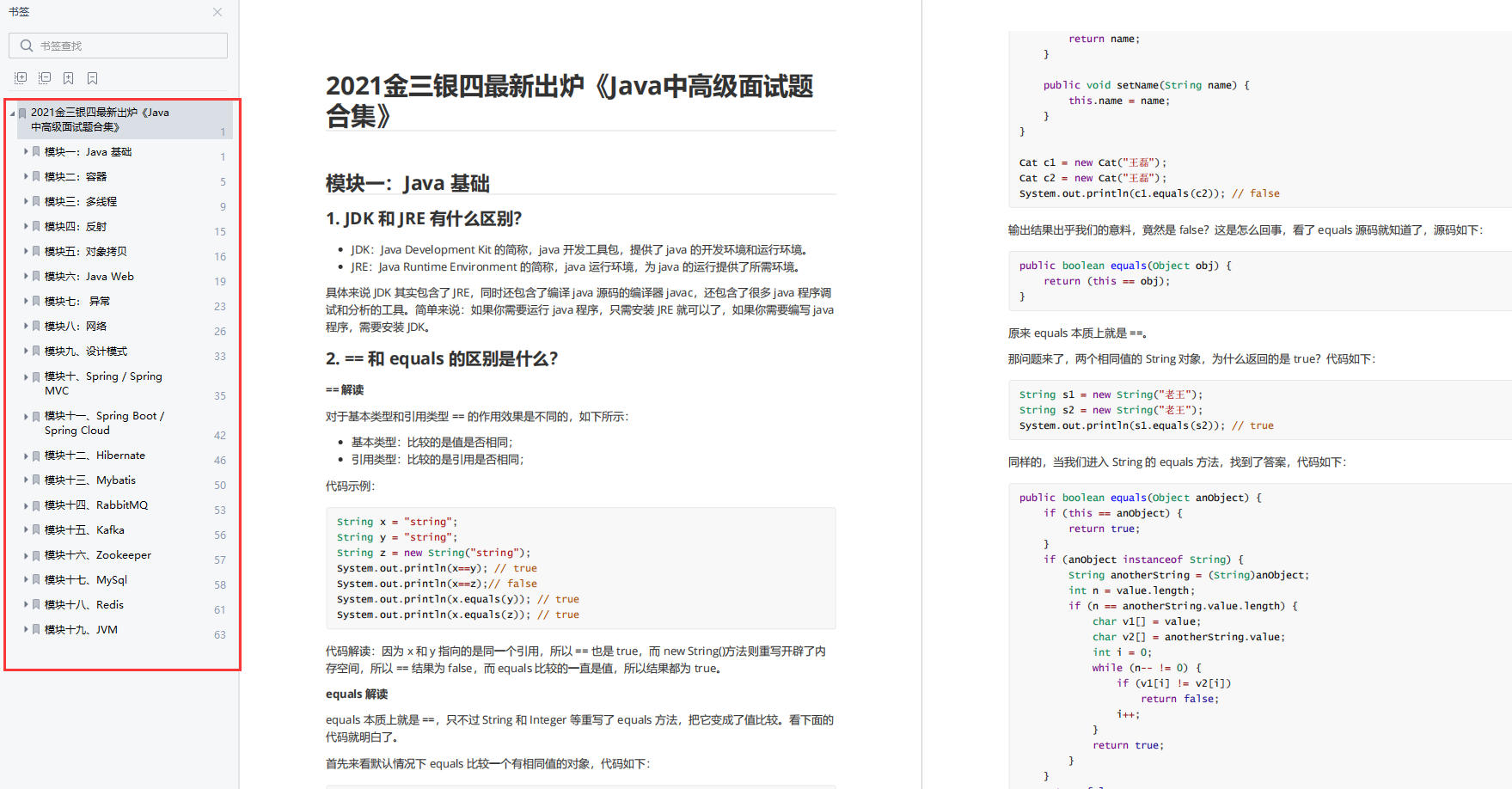The height and width of the screenshot is (789, 1512).
Task: Open the 模块十八、Redis bookmark
Action: pyautogui.click(x=84, y=605)
